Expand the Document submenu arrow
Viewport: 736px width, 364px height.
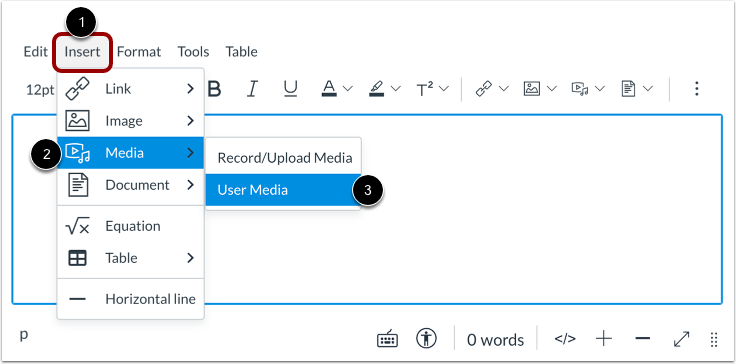tap(190, 185)
